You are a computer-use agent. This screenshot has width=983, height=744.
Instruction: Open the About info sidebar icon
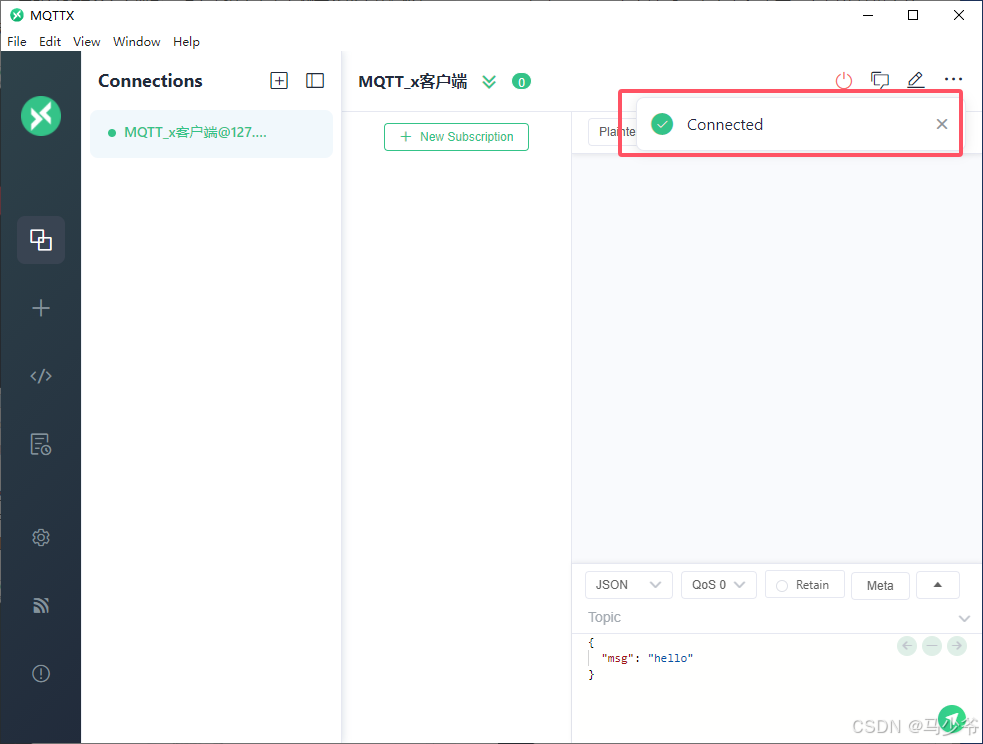pos(41,673)
